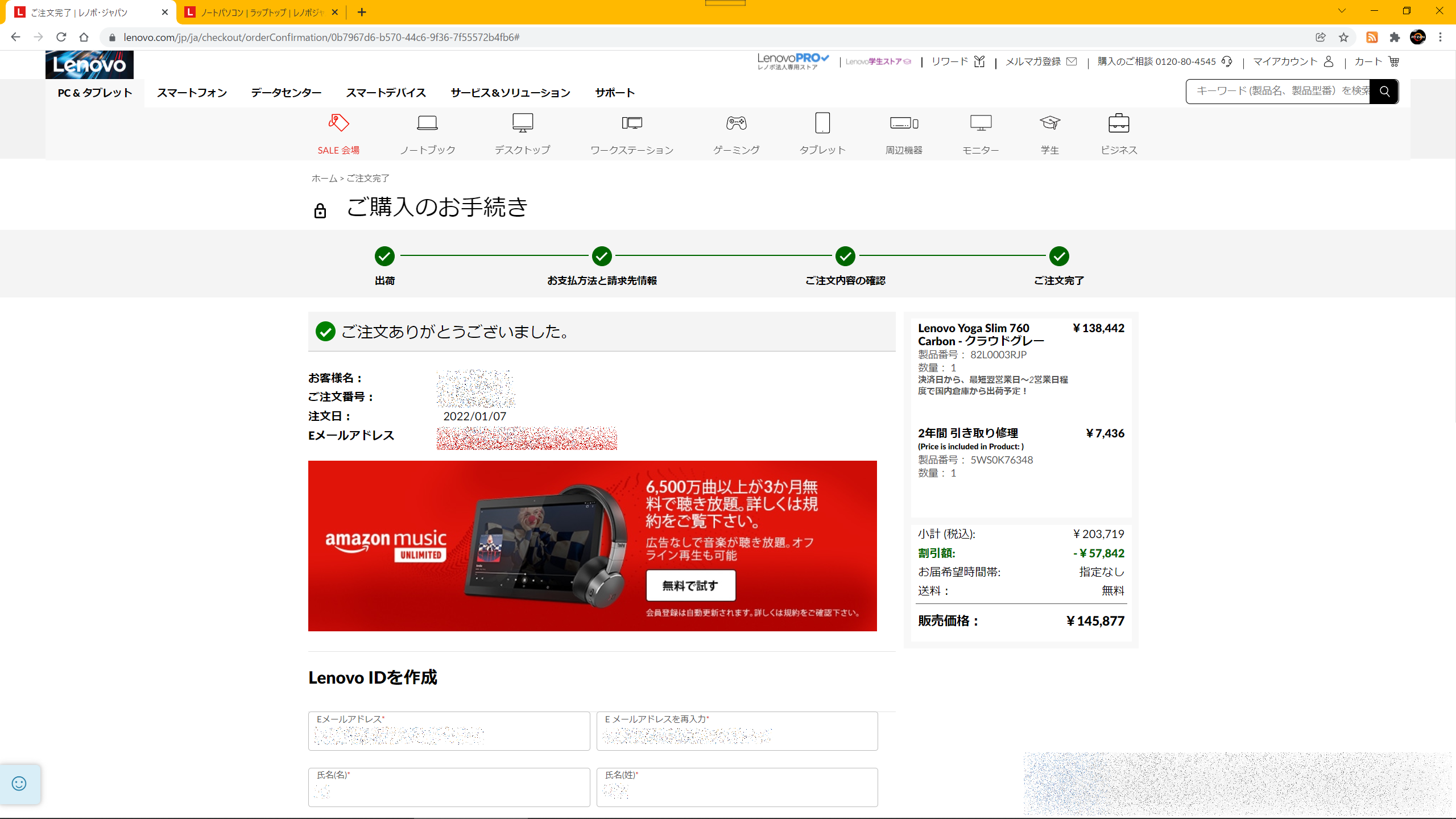The height and width of the screenshot is (819, 1456).
Task: Click the 出荷 step checkmark
Action: point(384,257)
